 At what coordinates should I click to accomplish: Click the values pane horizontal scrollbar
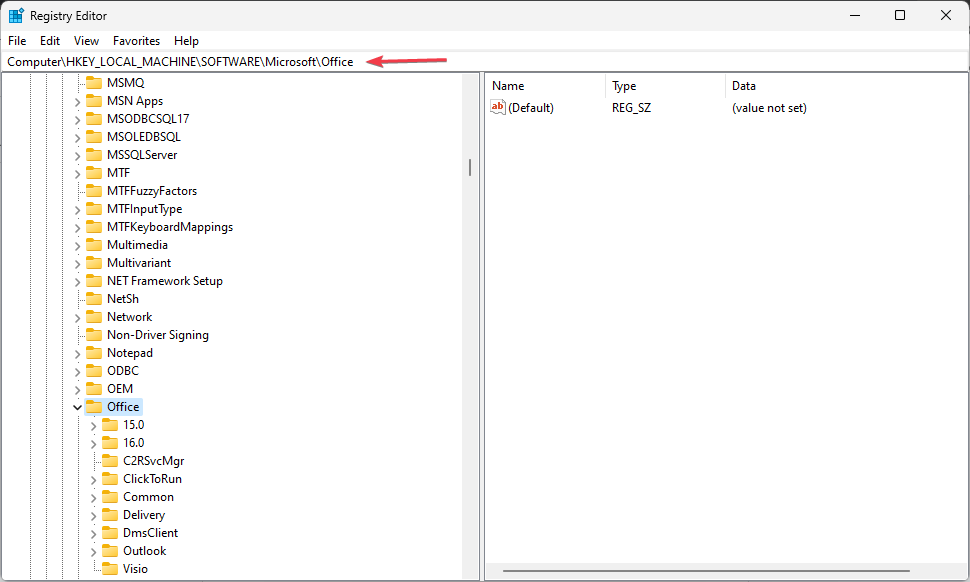tap(706, 571)
